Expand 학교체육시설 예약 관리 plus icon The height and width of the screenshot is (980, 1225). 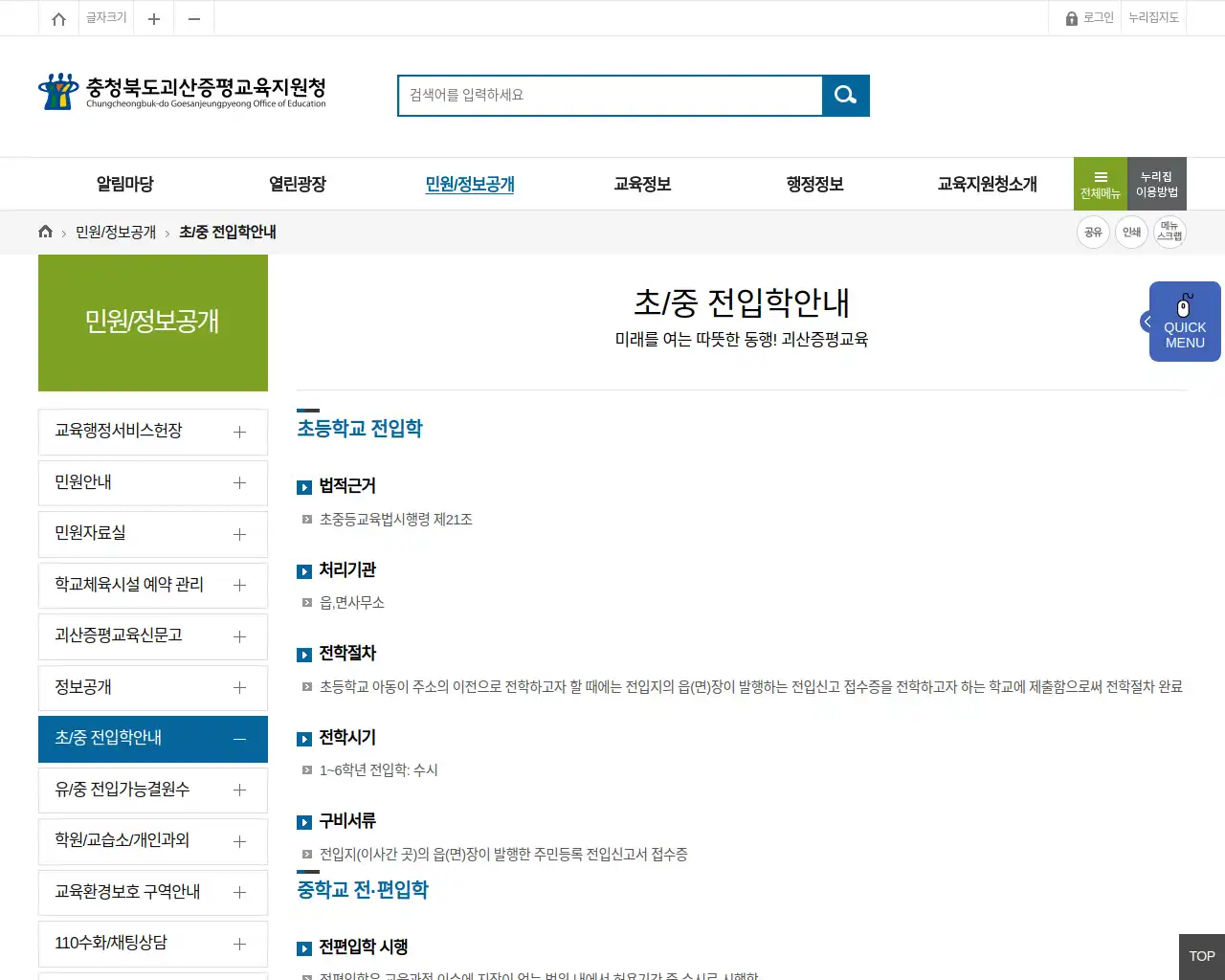[x=239, y=585]
